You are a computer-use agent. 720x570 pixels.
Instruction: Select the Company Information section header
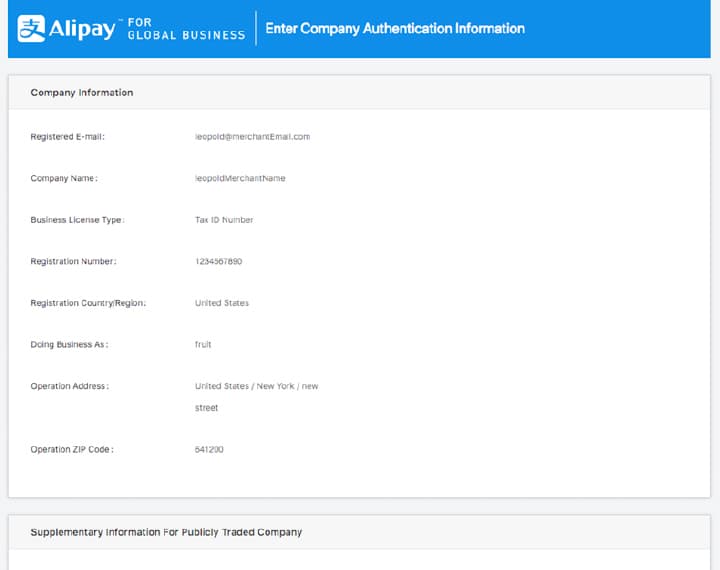tap(82, 93)
